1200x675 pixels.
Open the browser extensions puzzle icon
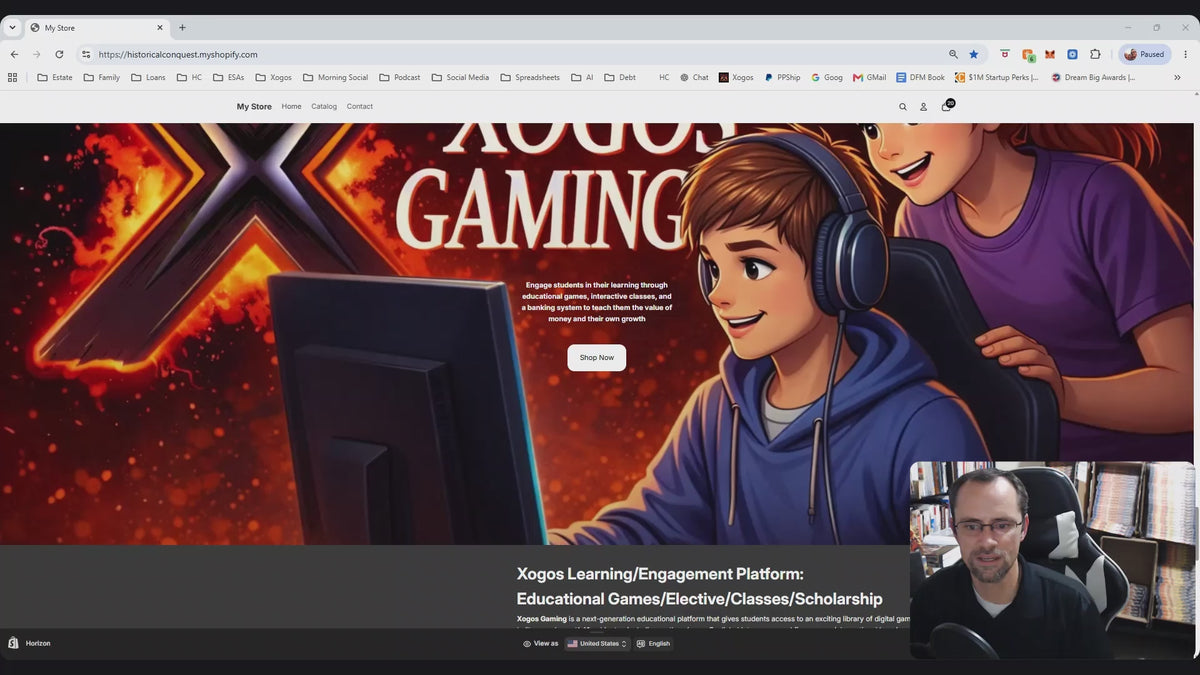(x=1095, y=54)
